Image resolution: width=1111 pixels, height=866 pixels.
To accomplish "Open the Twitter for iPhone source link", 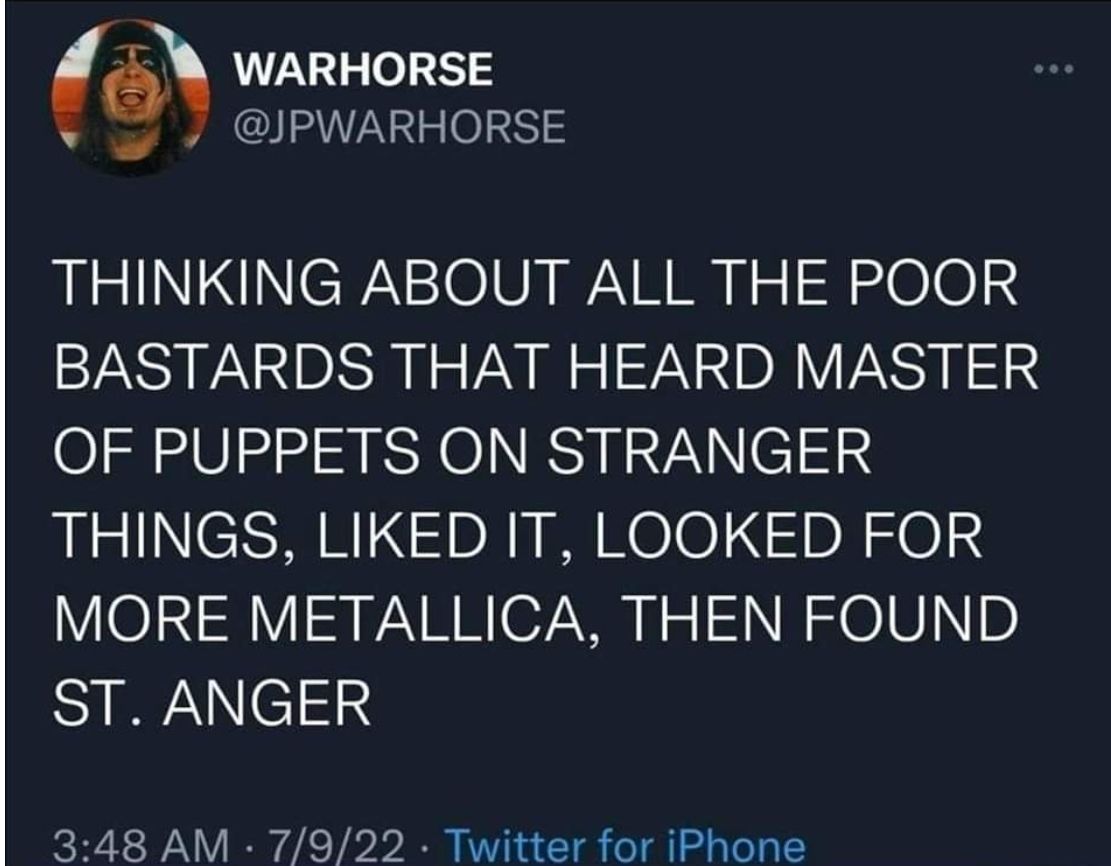I will (625, 846).
